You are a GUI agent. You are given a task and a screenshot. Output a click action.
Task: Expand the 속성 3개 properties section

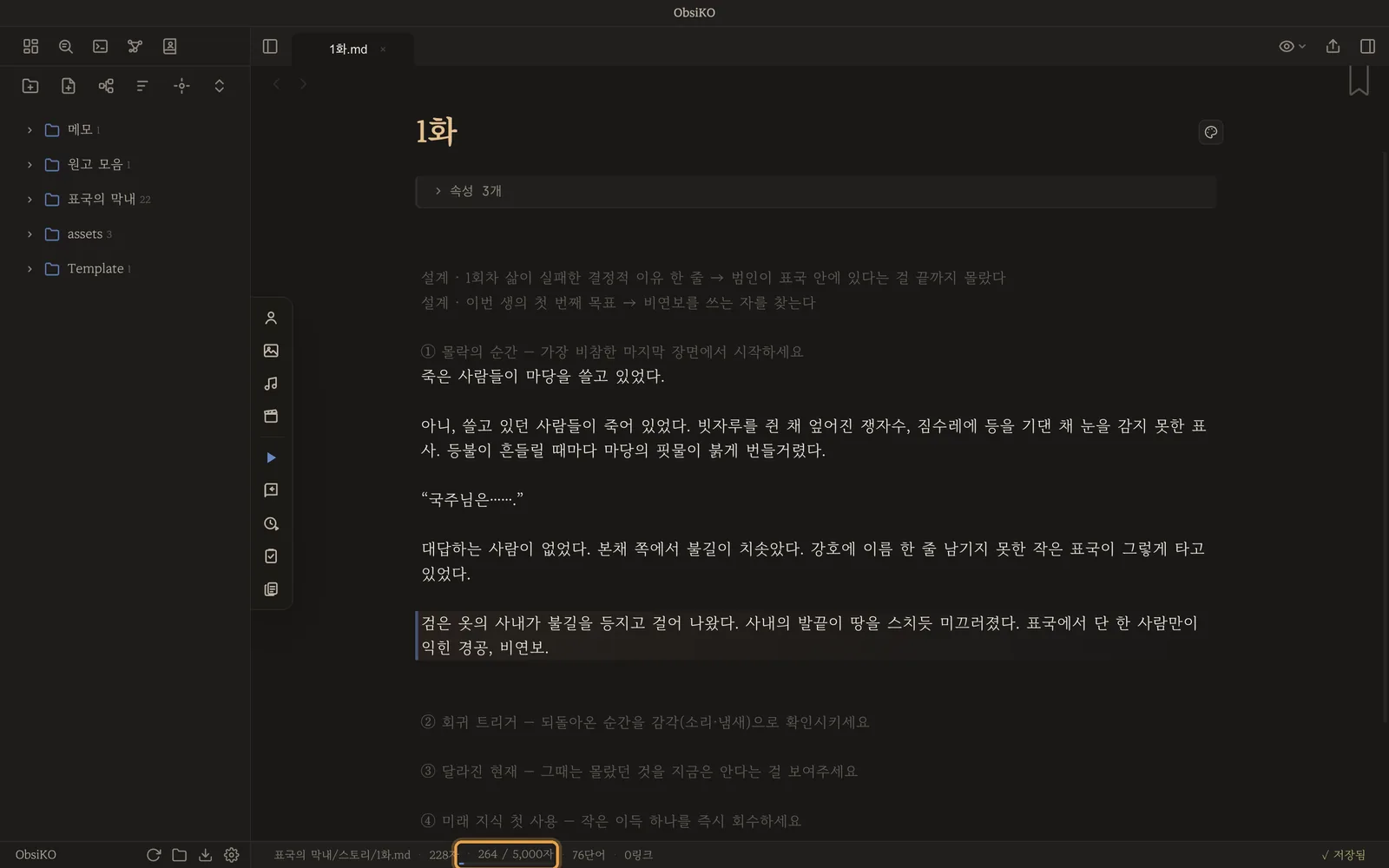pos(815,191)
